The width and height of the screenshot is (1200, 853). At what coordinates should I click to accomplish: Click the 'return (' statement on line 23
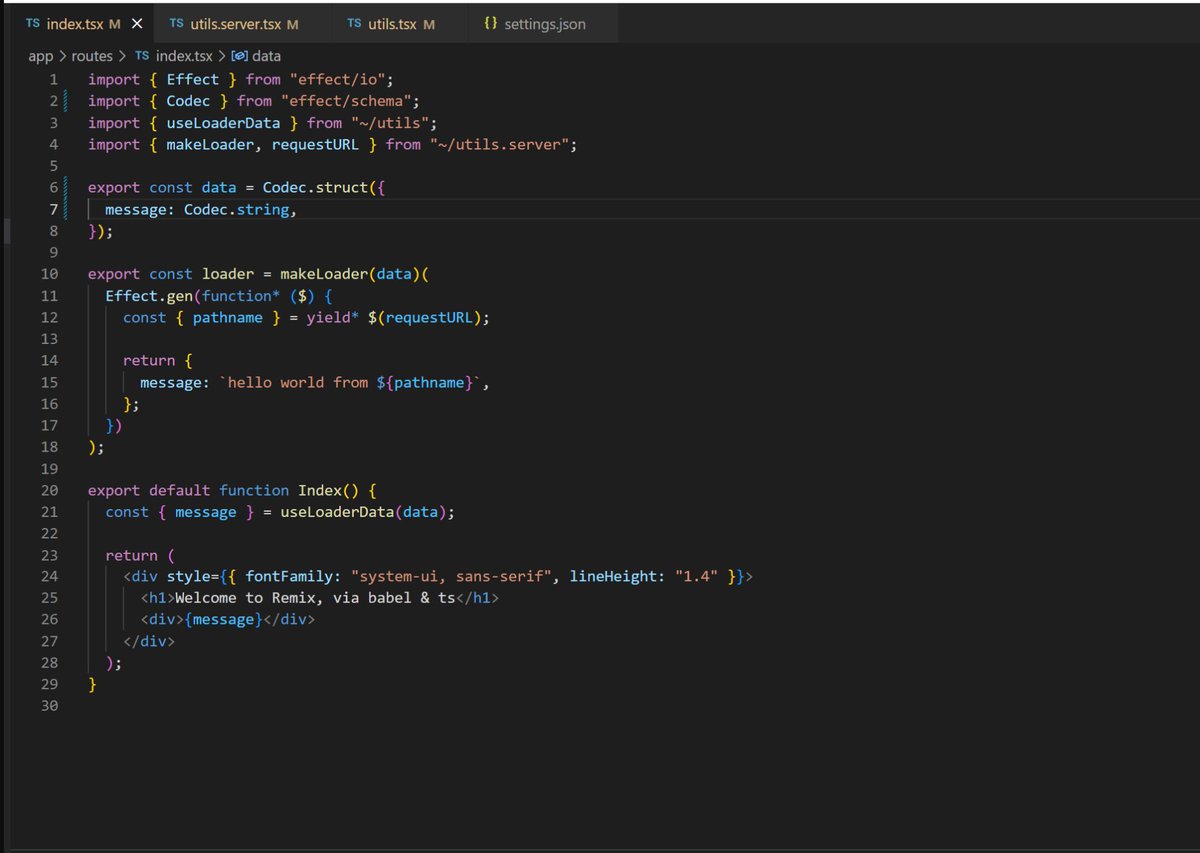(x=141, y=555)
